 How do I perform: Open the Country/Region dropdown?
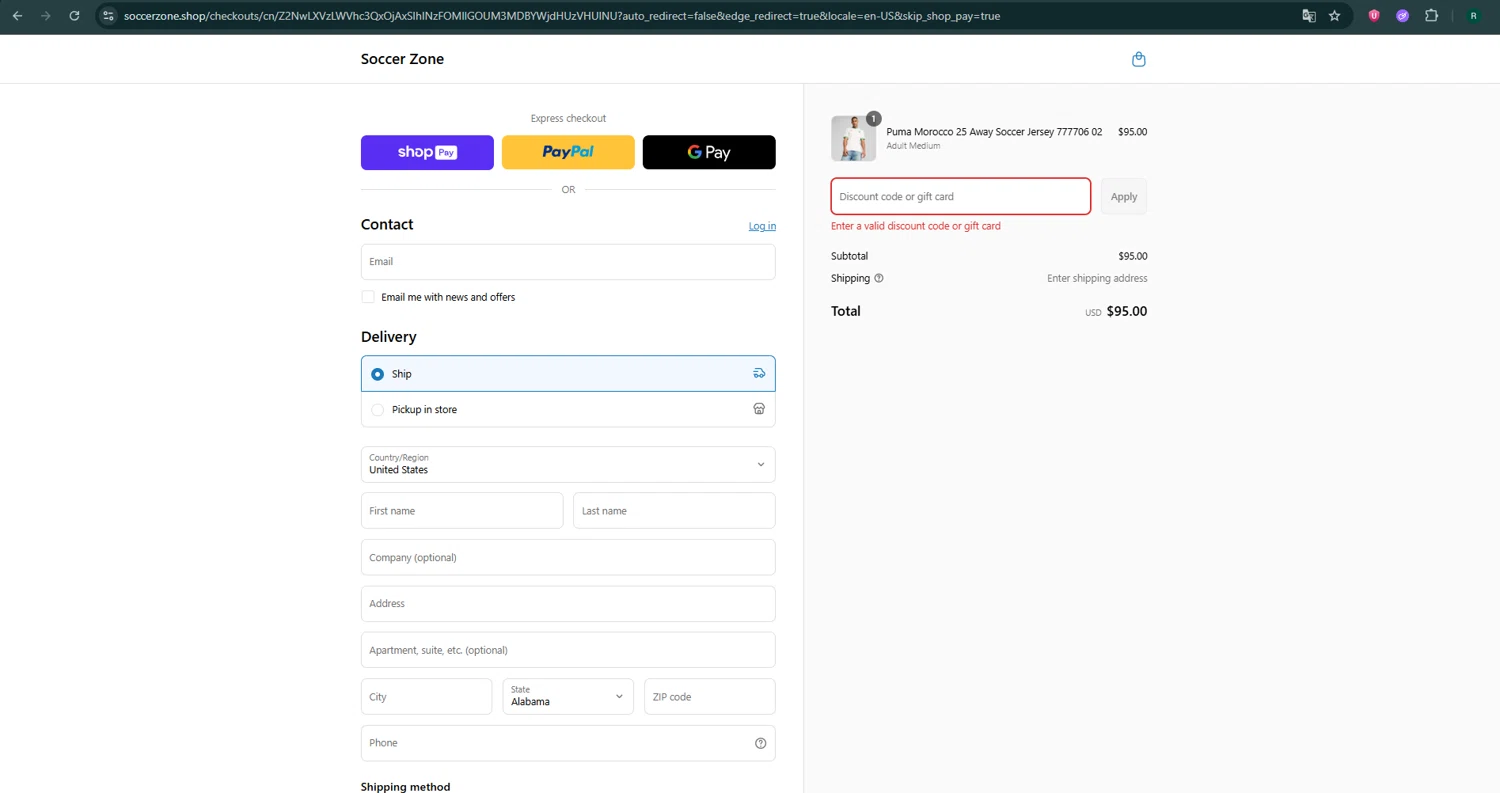(568, 464)
